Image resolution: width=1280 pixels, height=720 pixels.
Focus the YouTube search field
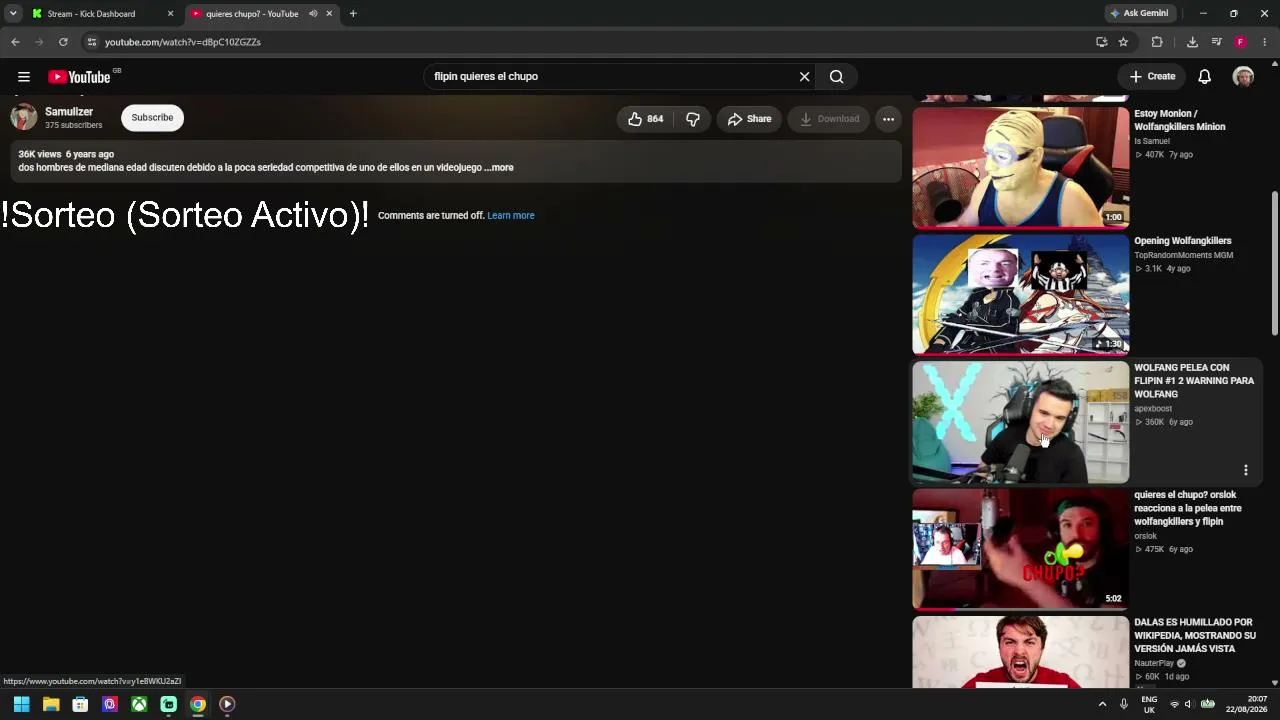click(610, 77)
